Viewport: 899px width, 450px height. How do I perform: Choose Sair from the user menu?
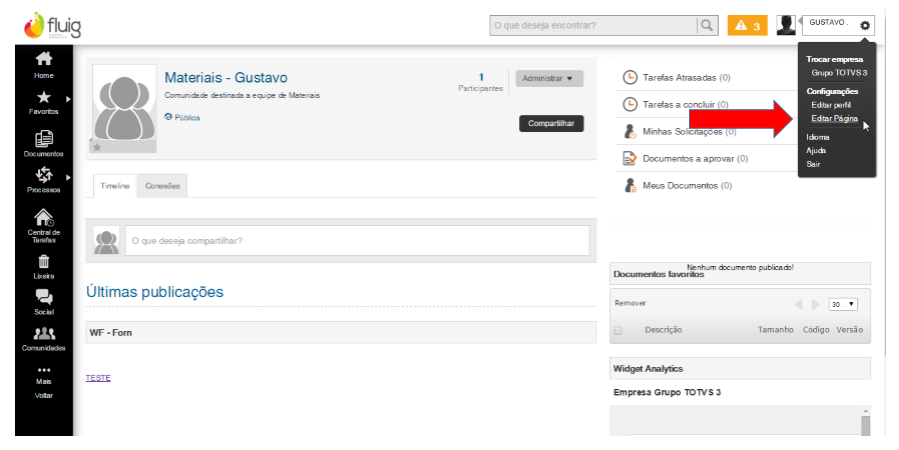click(x=813, y=164)
